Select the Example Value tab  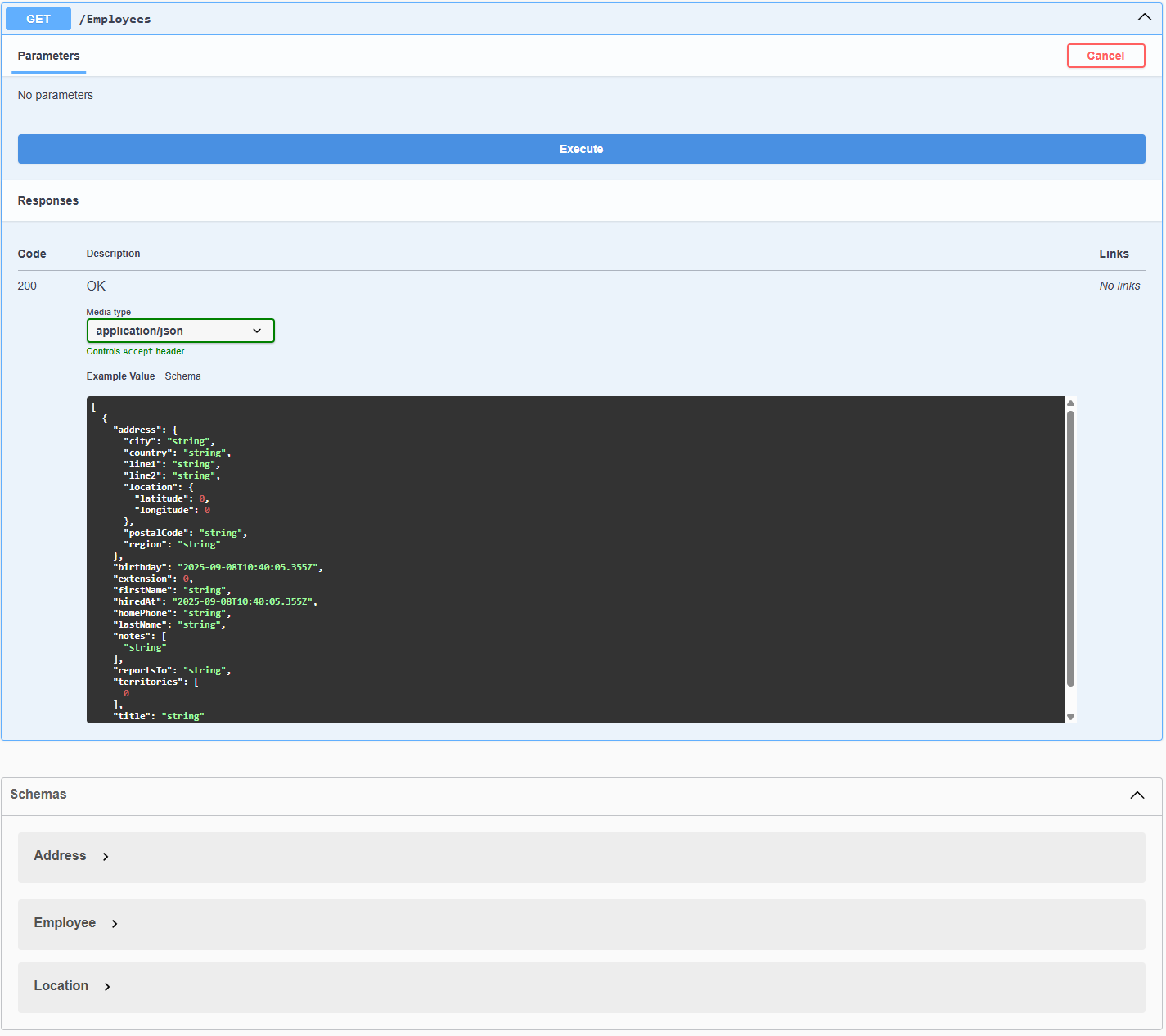click(120, 376)
